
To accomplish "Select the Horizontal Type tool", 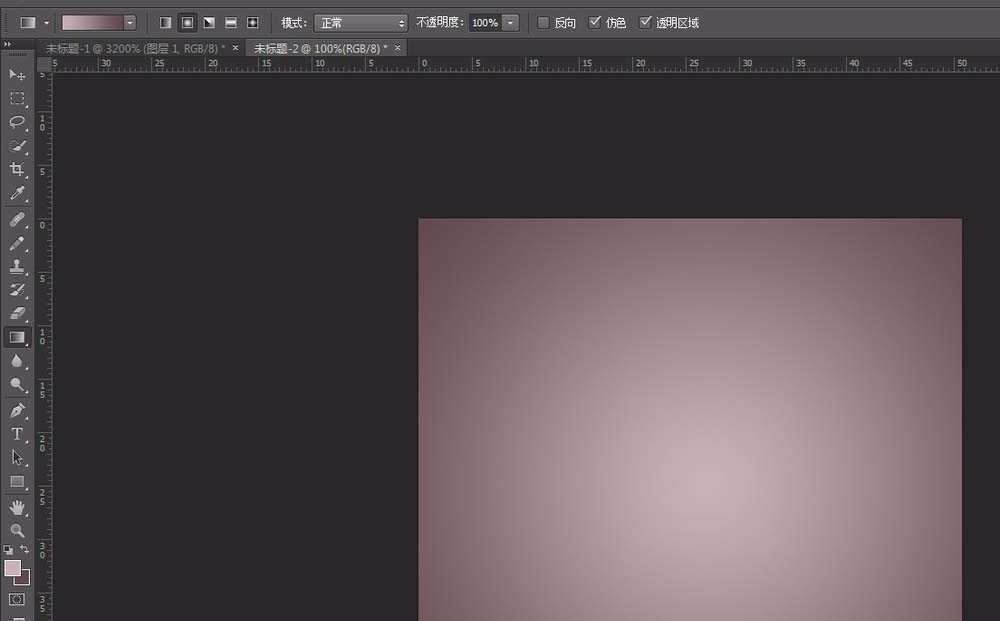I will pyautogui.click(x=17, y=434).
